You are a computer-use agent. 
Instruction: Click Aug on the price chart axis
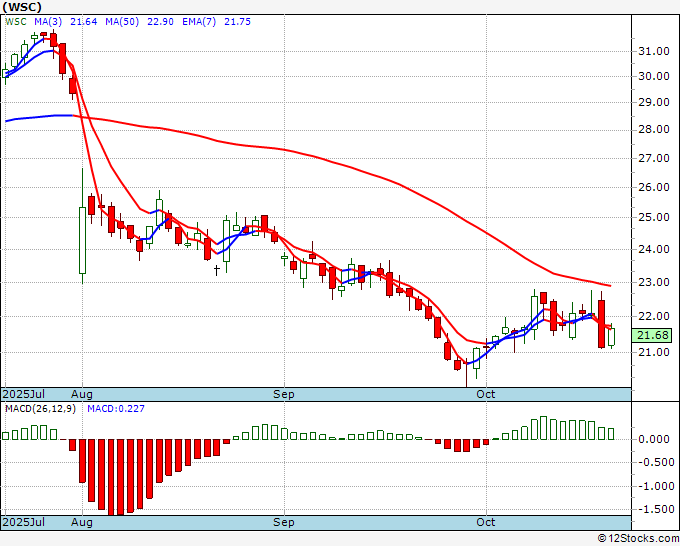pyautogui.click(x=82, y=394)
